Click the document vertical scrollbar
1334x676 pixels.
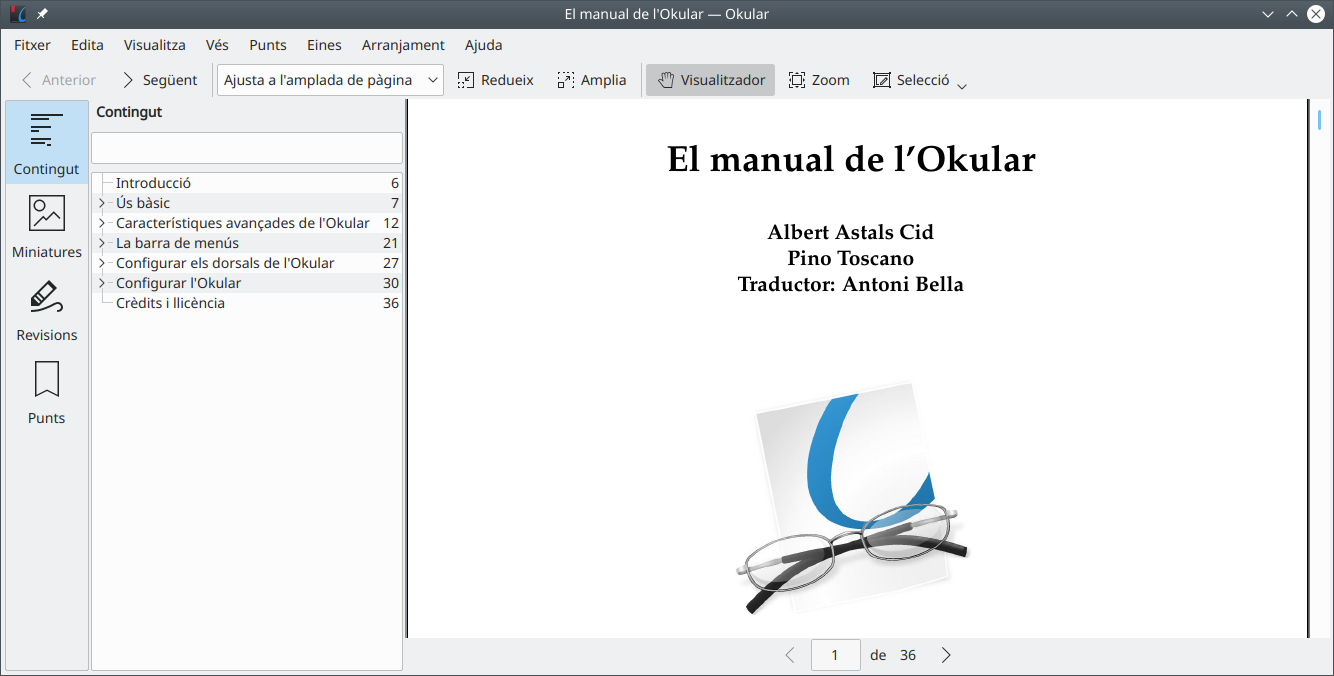click(1320, 370)
